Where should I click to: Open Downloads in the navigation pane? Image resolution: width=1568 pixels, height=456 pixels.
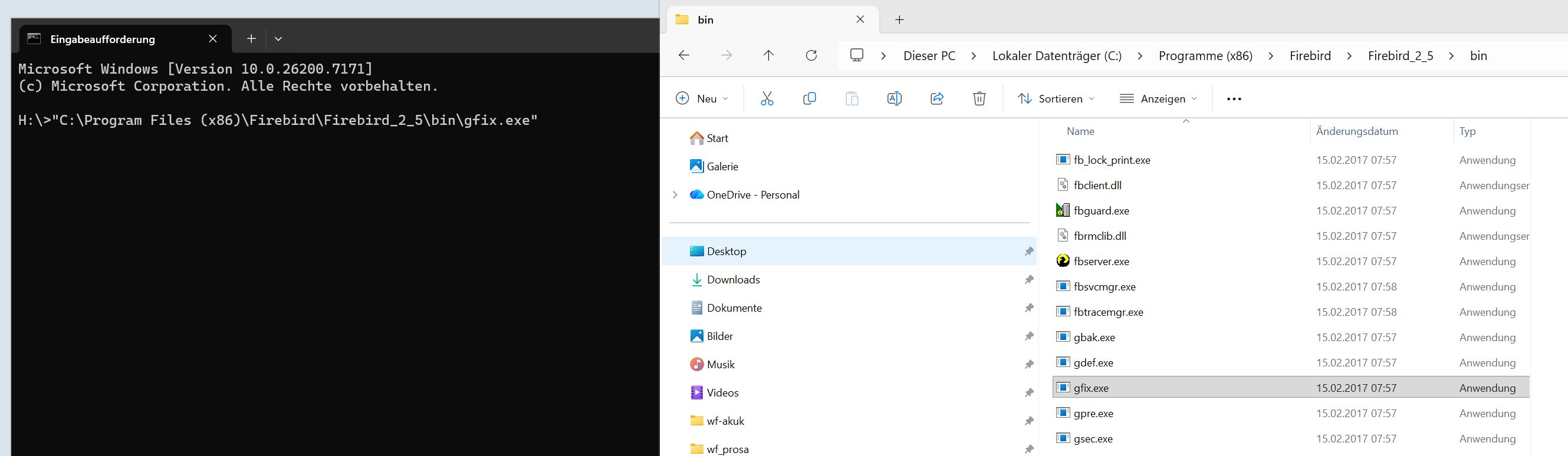733,280
